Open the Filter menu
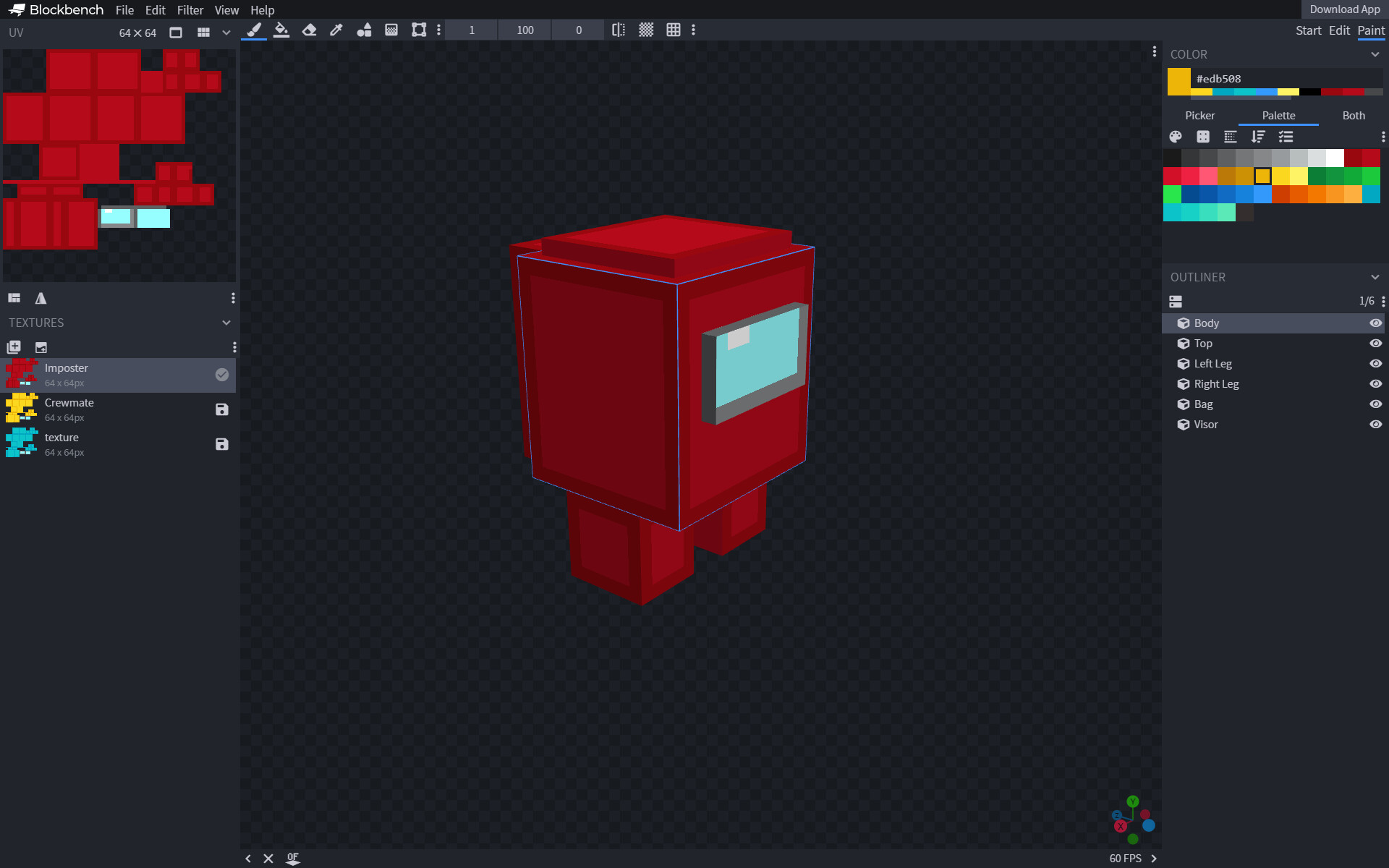 click(190, 10)
